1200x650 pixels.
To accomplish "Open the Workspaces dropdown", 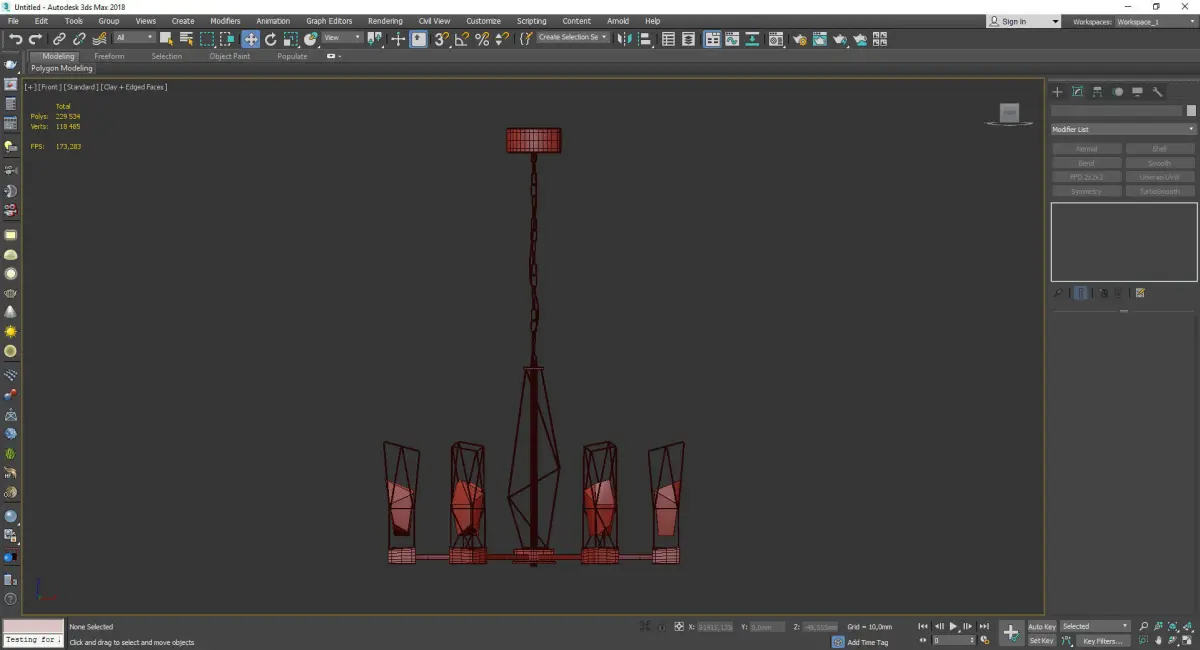I will click(1153, 21).
